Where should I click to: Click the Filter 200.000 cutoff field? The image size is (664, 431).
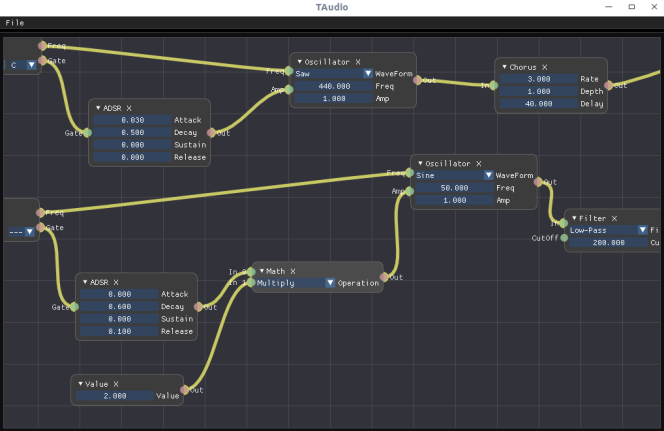[609, 243]
